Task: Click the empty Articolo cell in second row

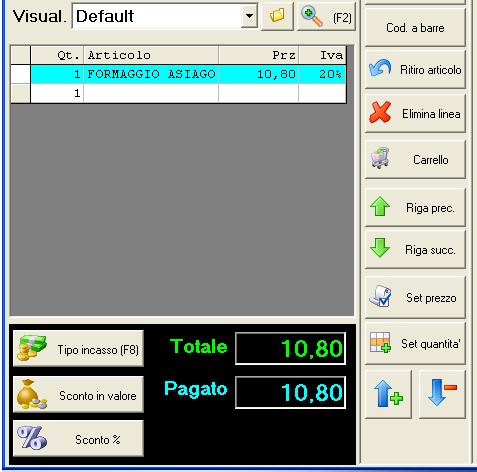Action: [151, 93]
